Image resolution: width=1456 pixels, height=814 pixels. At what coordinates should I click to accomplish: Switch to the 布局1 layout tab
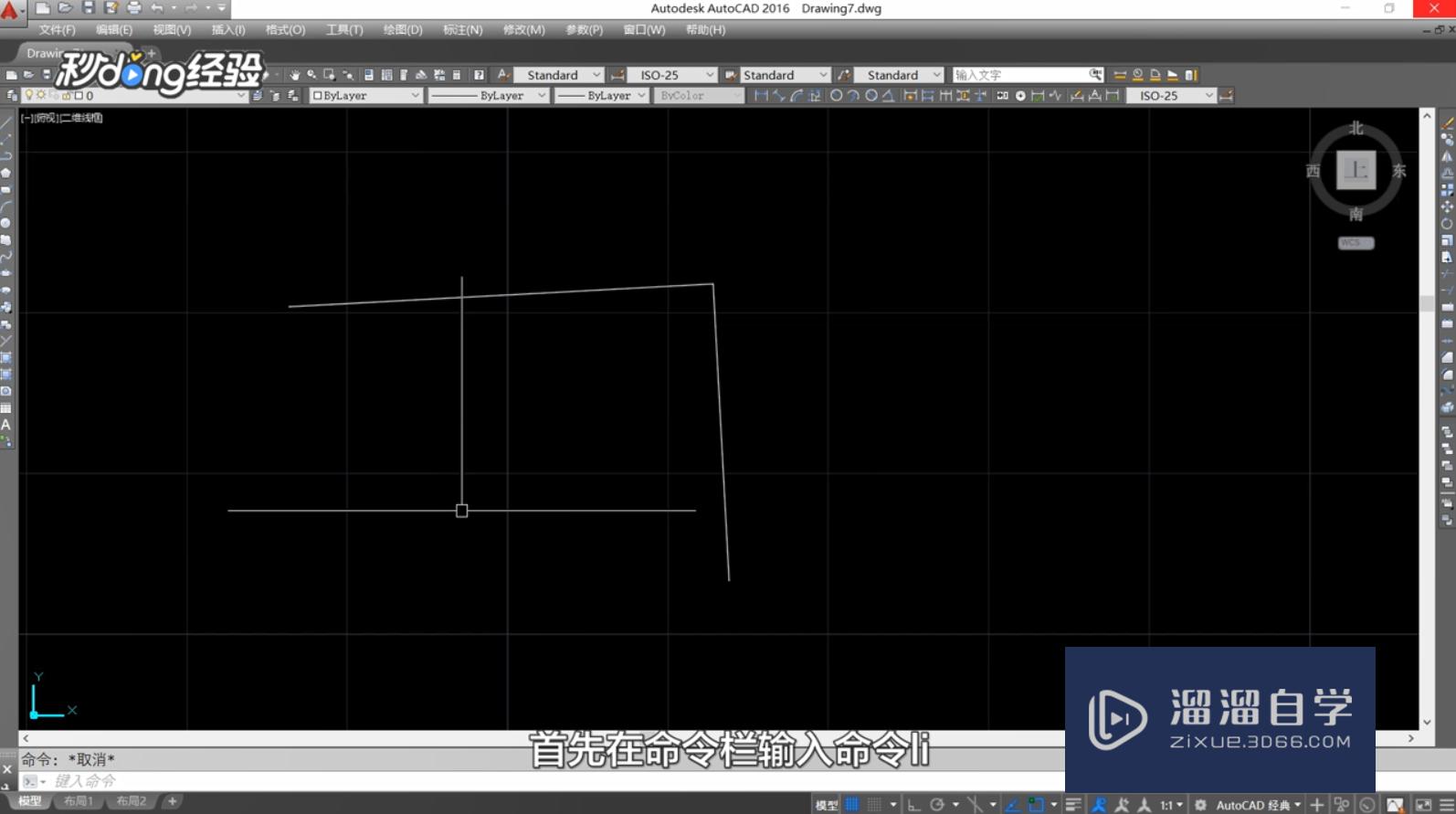pyautogui.click(x=79, y=801)
